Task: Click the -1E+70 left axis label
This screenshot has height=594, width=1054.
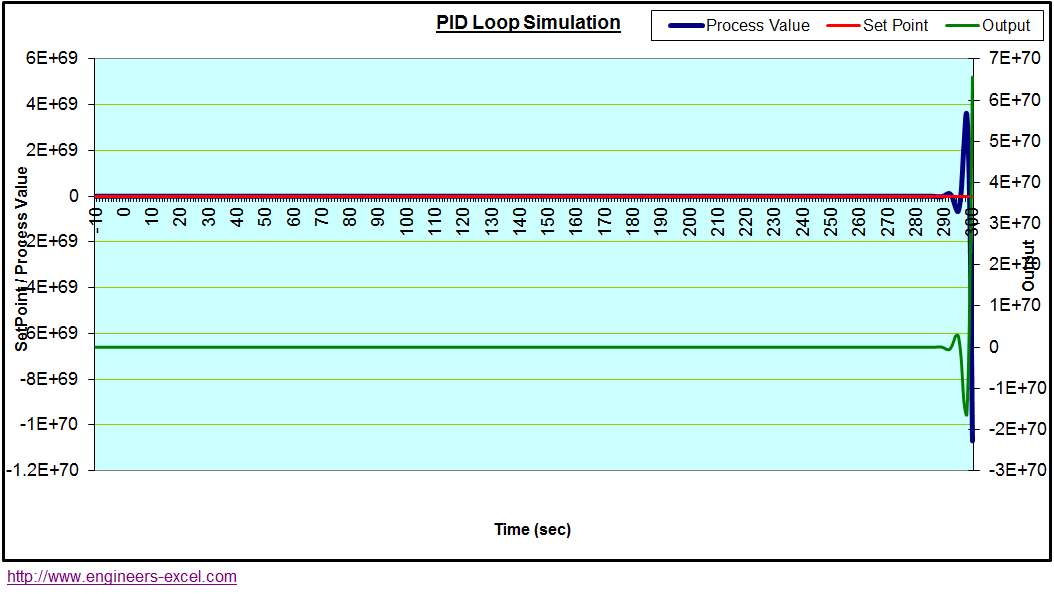Action: pyautogui.click(x=49, y=424)
